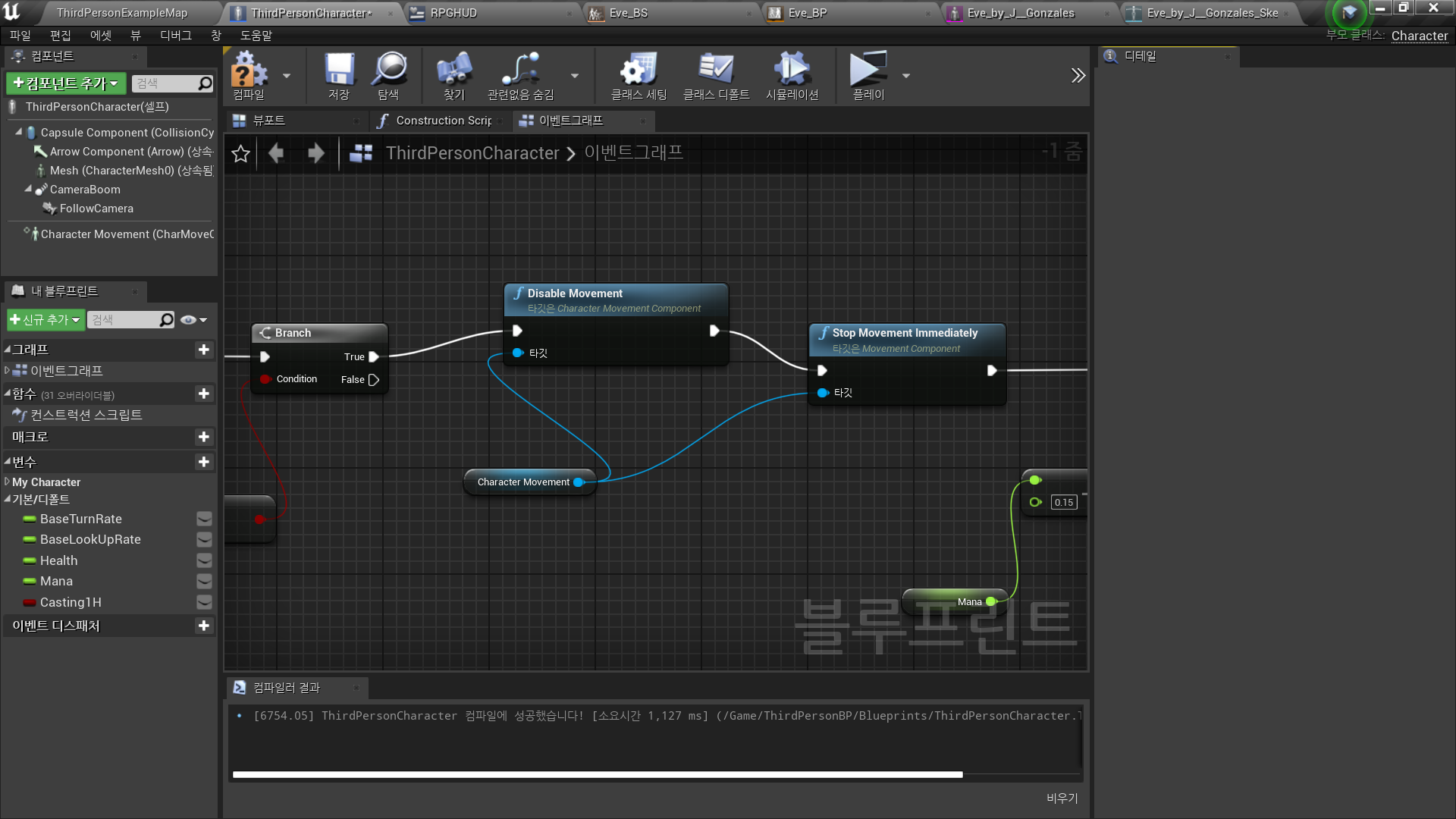Open 클래스 디폴트 class defaults

[716, 74]
